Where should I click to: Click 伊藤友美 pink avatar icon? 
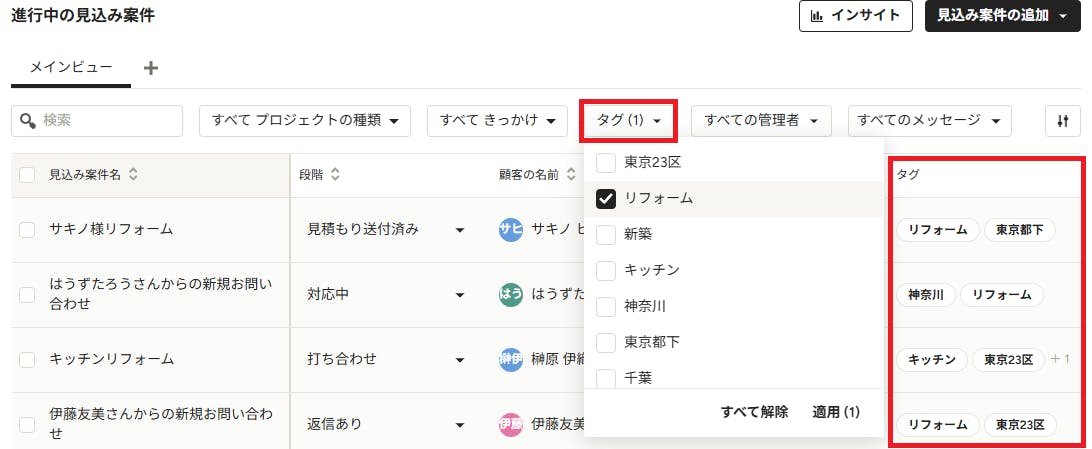point(510,423)
